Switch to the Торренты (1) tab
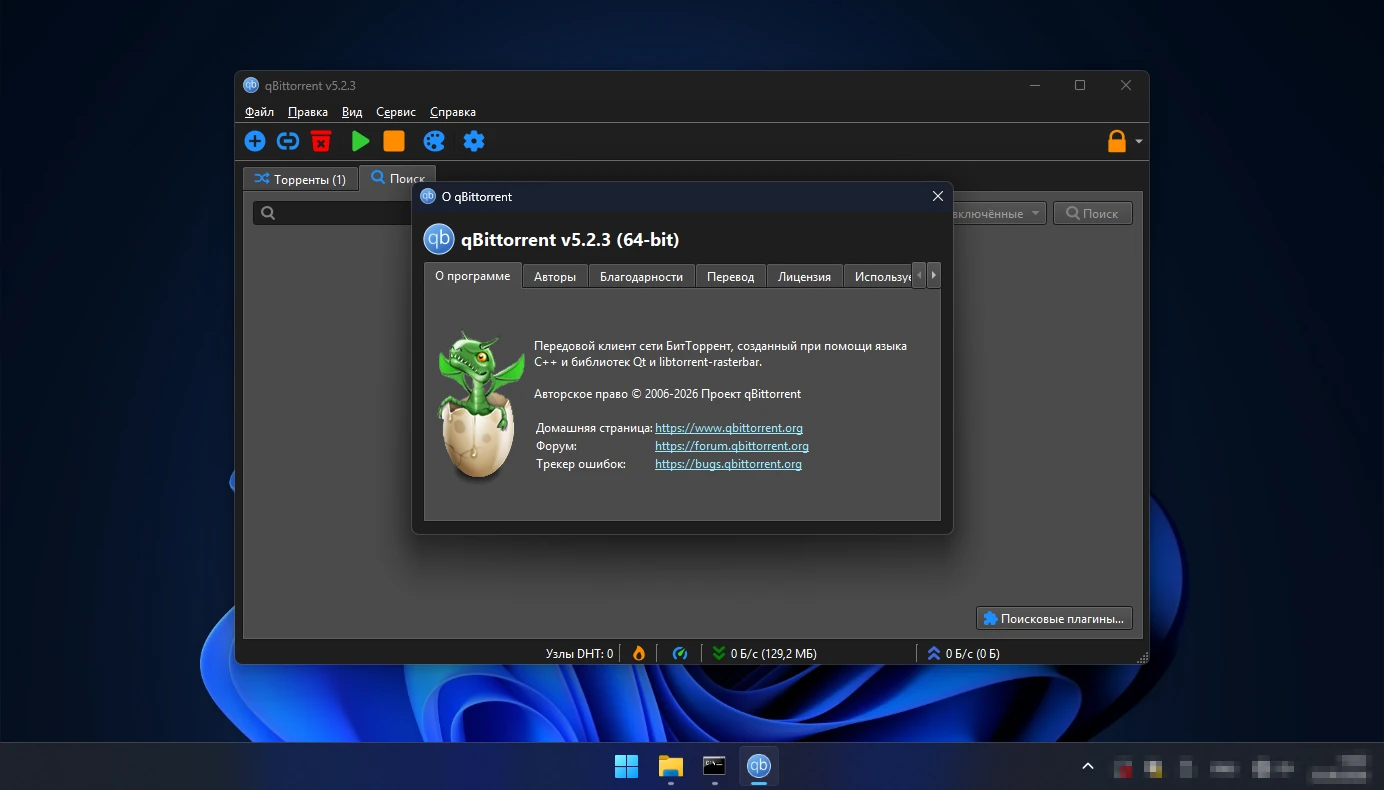The image size is (1384, 790). click(300, 179)
